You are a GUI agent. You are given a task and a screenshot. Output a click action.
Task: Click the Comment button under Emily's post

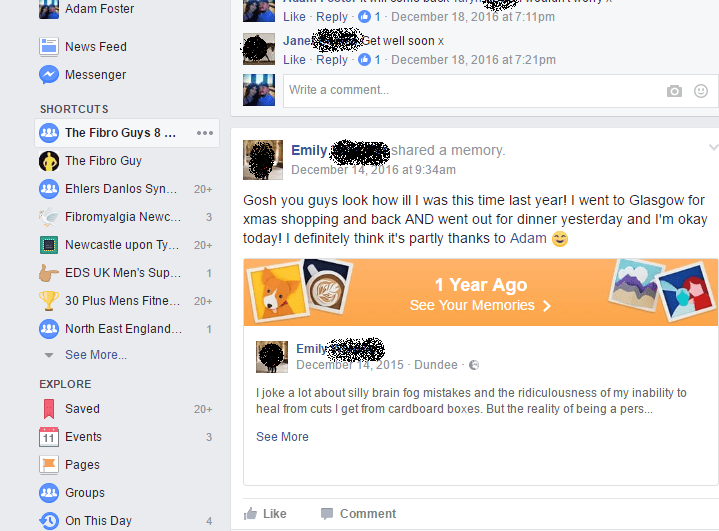point(358,514)
